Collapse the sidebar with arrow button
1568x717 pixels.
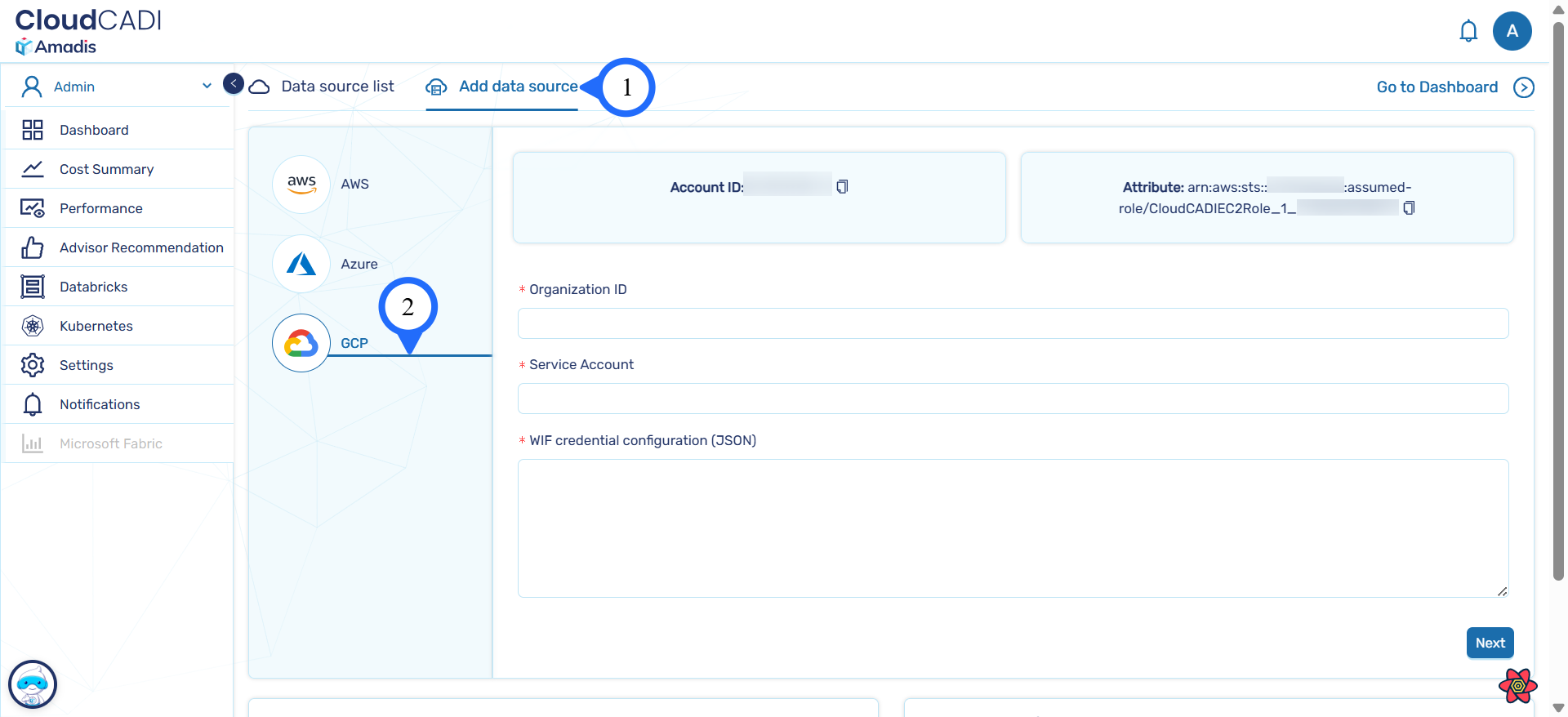(234, 83)
